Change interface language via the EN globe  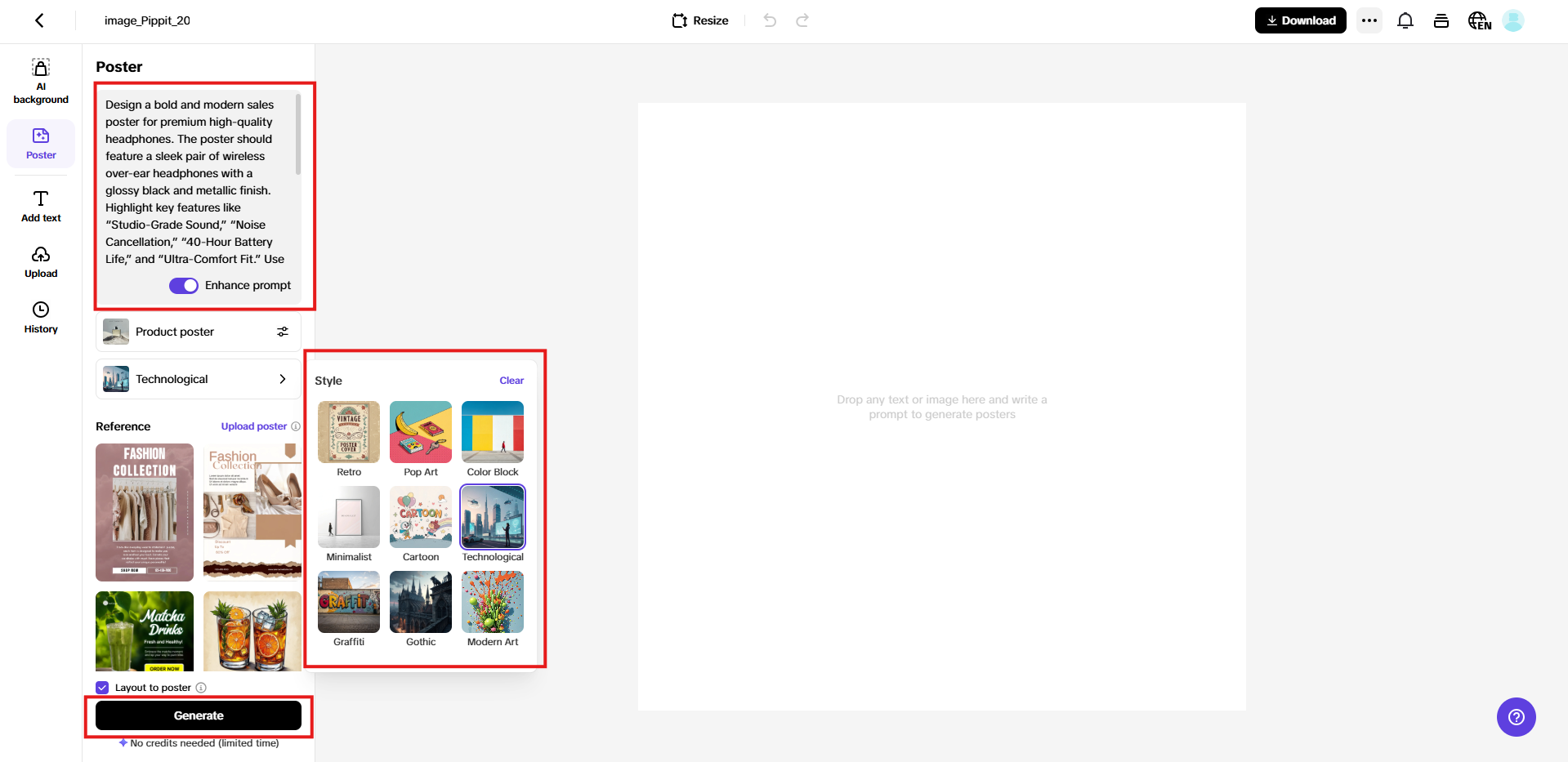(1478, 20)
